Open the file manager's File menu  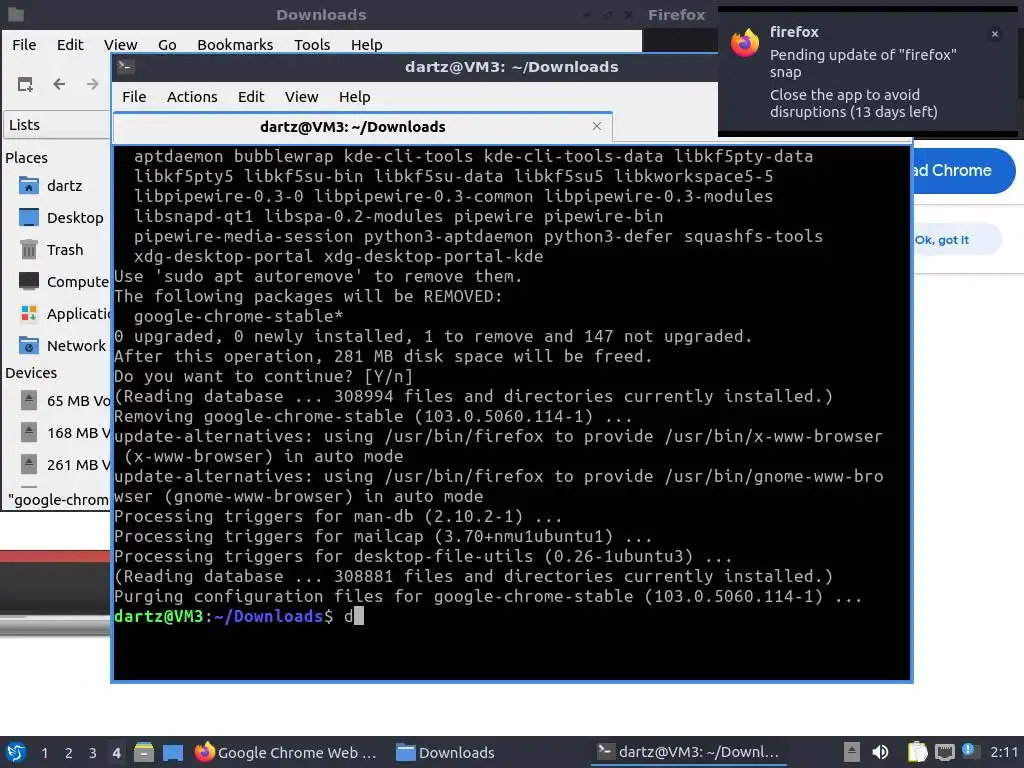[24, 44]
